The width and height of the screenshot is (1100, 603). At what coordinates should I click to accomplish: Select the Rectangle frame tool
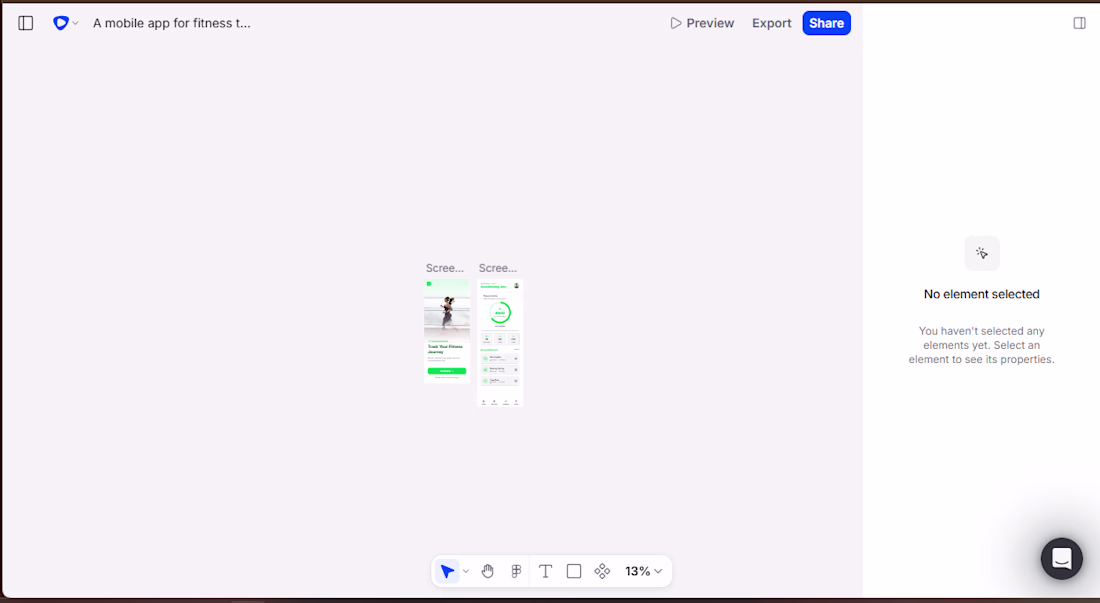574,571
